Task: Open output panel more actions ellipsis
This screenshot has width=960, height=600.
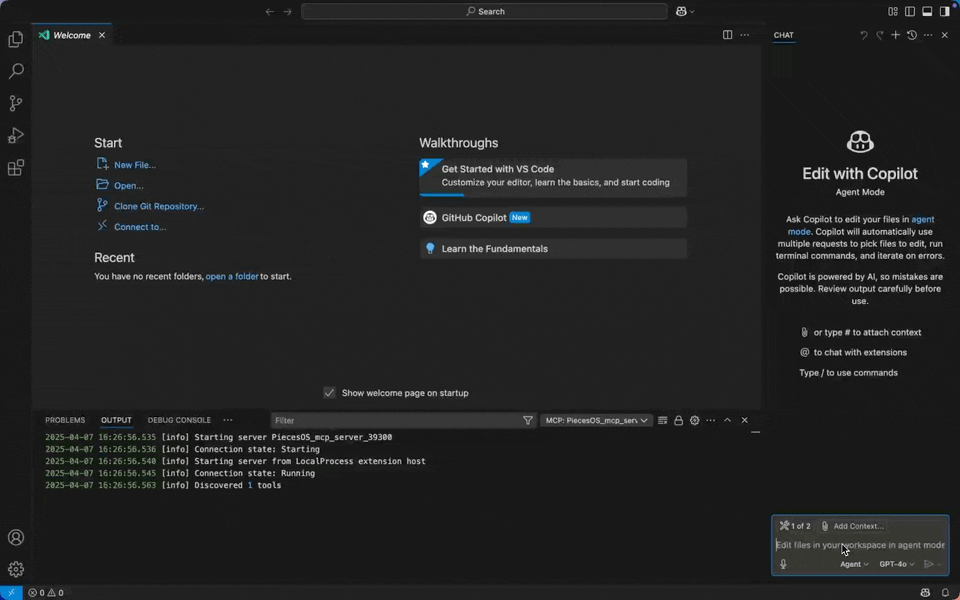Action: [710, 420]
